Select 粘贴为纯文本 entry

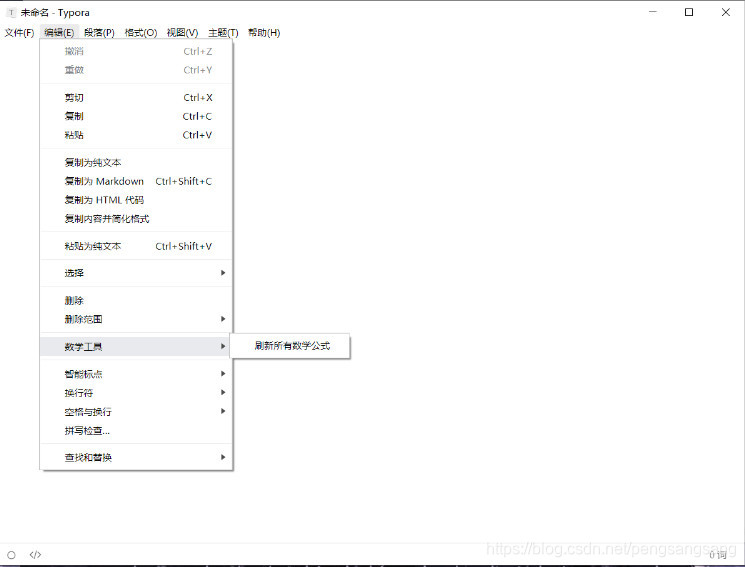tap(136, 246)
